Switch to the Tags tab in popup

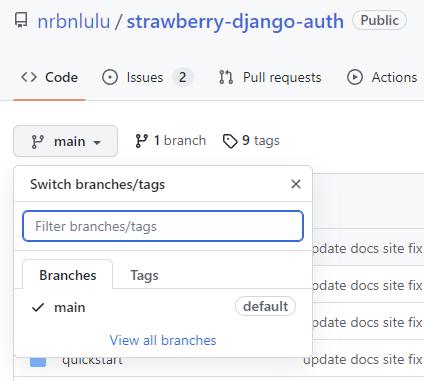click(x=144, y=275)
